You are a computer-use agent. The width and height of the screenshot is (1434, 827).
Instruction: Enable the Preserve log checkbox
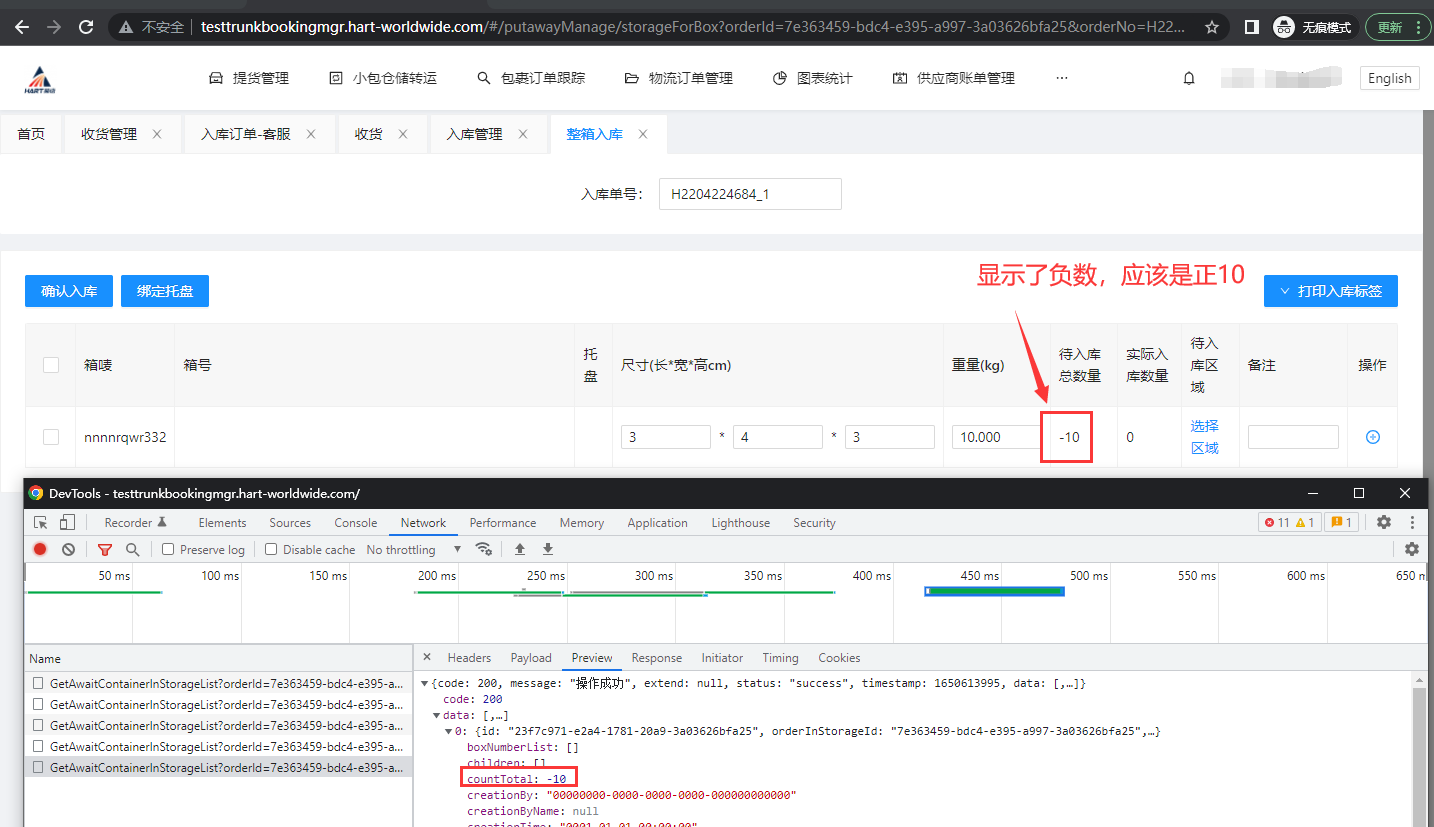pos(168,549)
